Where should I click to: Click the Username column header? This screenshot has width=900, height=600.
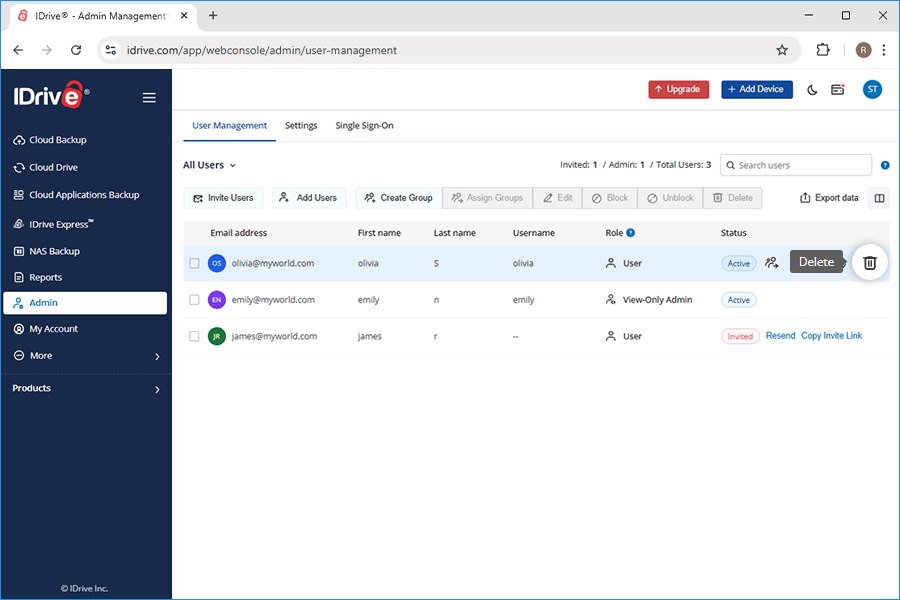click(x=533, y=233)
